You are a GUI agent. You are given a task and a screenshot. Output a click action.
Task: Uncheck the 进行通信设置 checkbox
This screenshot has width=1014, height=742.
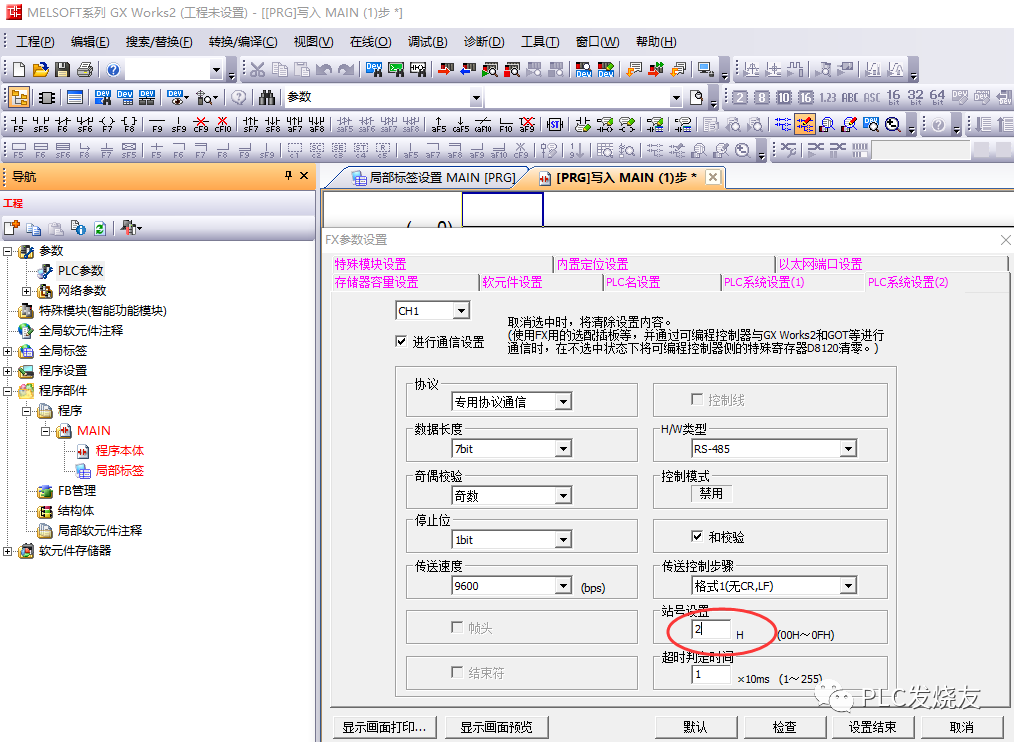[402, 342]
